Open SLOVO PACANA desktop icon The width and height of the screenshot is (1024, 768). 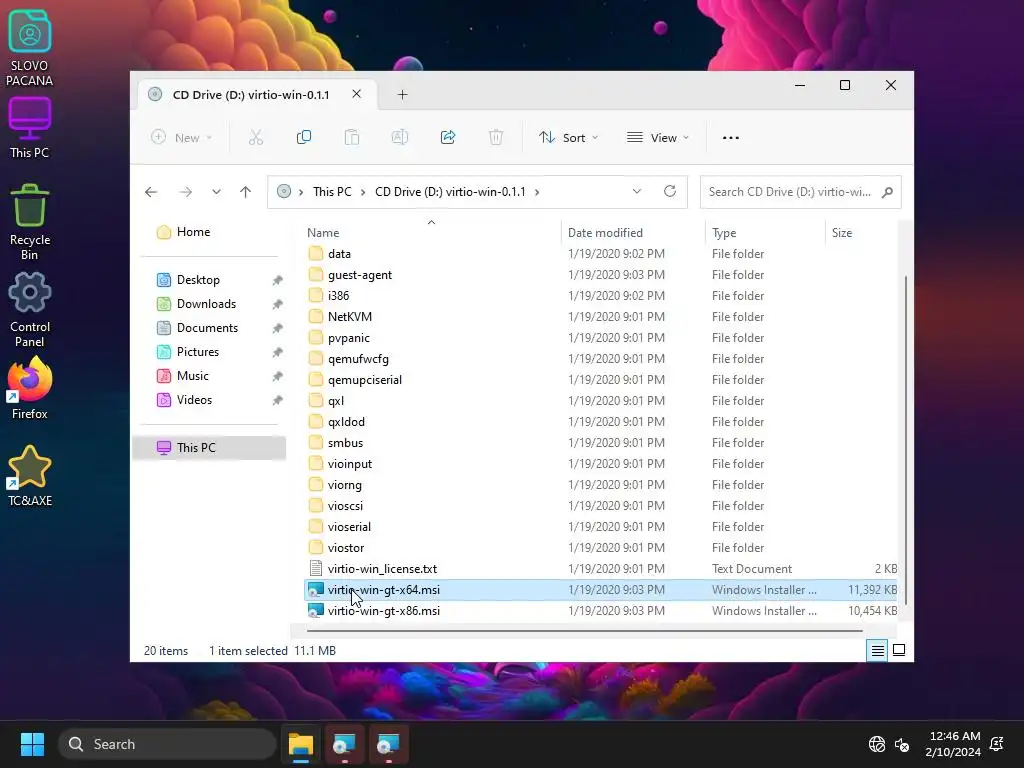pos(29,48)
